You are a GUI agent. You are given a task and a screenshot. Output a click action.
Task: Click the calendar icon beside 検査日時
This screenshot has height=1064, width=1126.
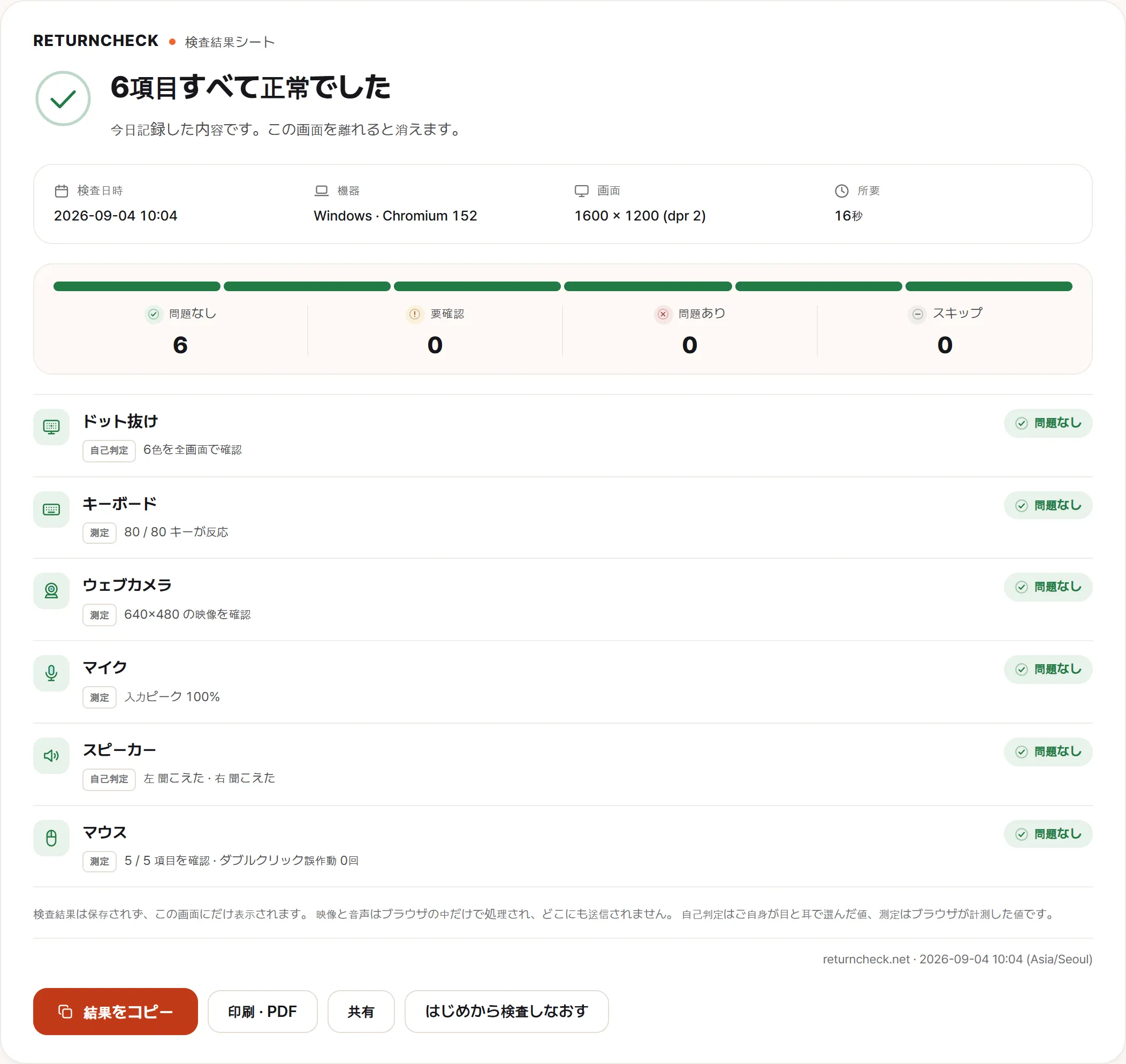(x=61, y=191)
